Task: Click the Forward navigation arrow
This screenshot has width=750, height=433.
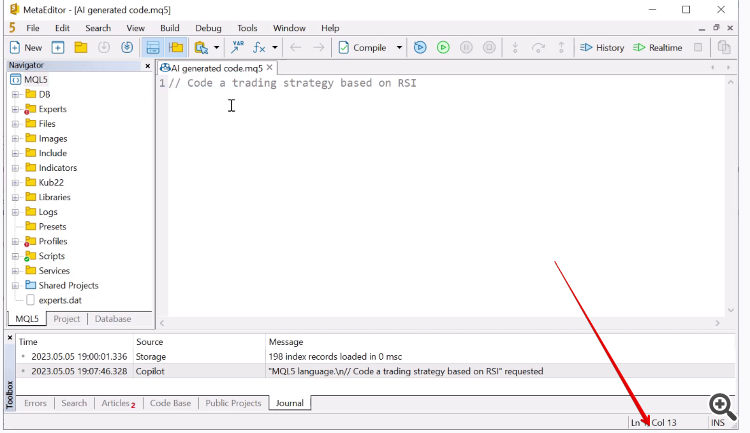Action: [x=319, y=47]
